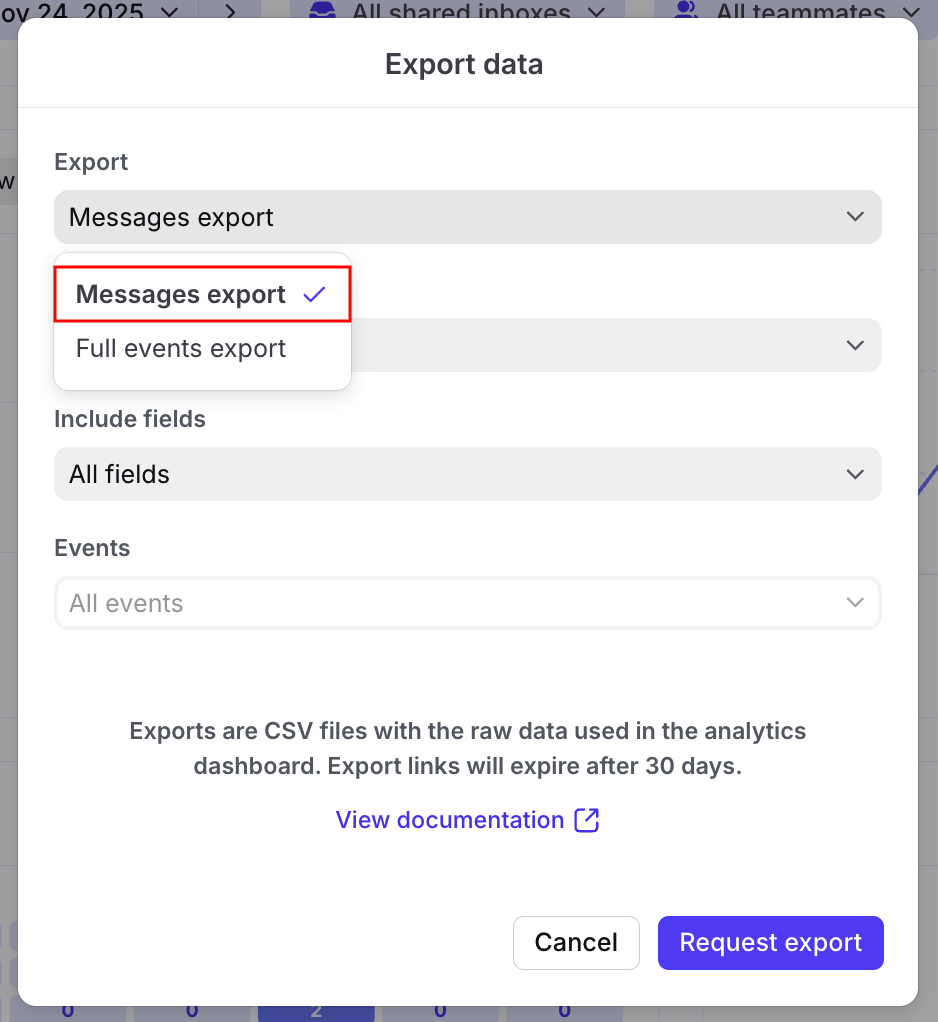
Task: Click the highlighted cell showing 2
Action: pos(316,1010)
